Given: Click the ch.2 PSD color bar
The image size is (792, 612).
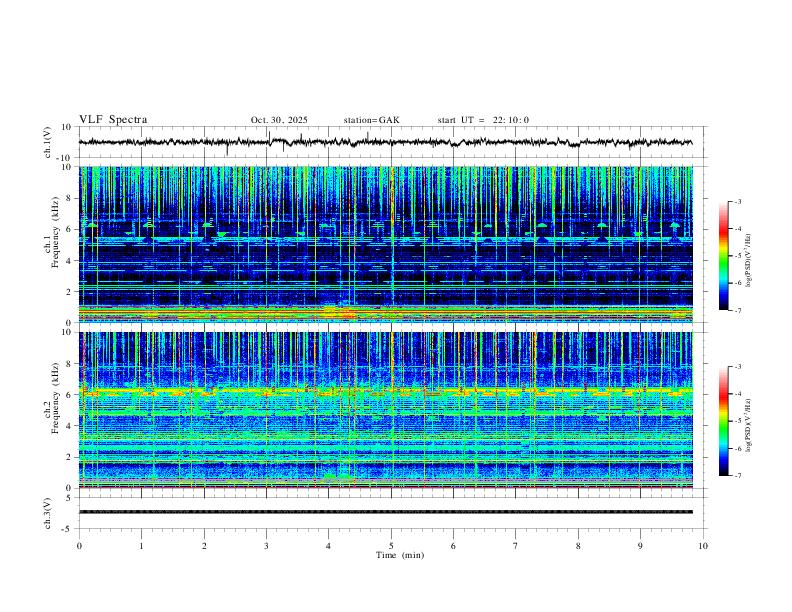Looking at the screenshot, I should pyautogui.click(x=723, y=421).
